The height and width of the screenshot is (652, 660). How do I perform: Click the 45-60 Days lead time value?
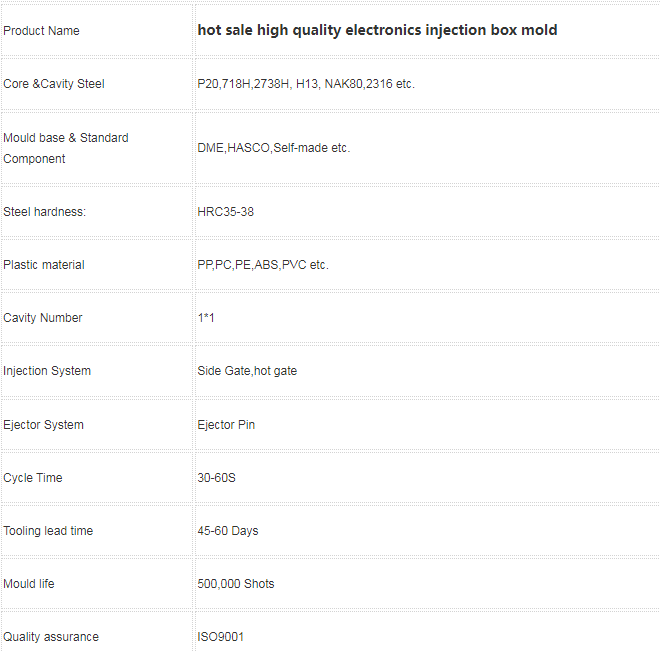pyautogui.click(x=228, y=531)
